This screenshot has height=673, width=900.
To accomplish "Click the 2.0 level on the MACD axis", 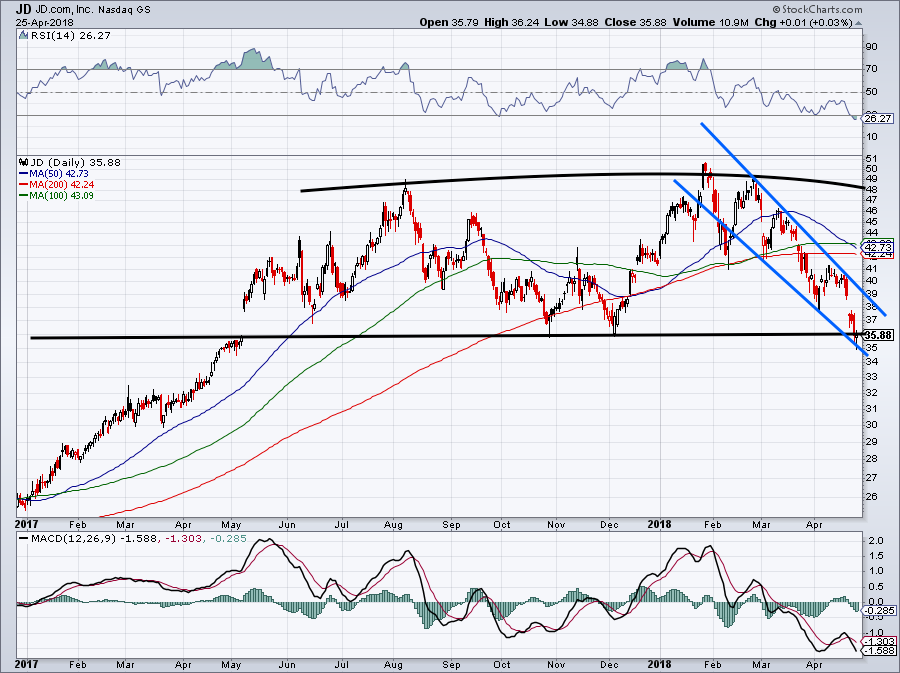I will (x=875, y=540).
